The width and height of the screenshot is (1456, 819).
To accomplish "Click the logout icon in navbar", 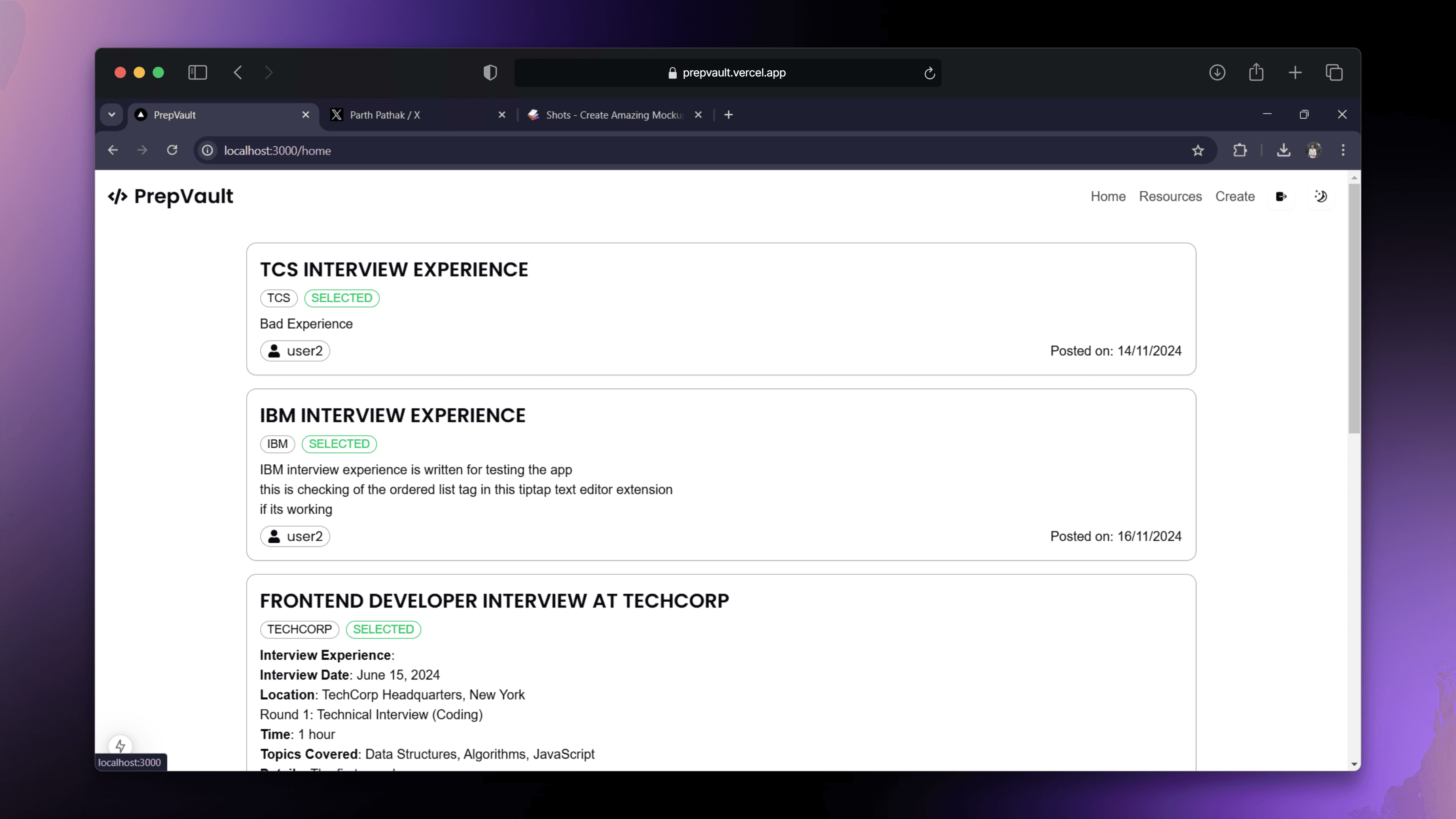I will click(x=1281, y=196).
